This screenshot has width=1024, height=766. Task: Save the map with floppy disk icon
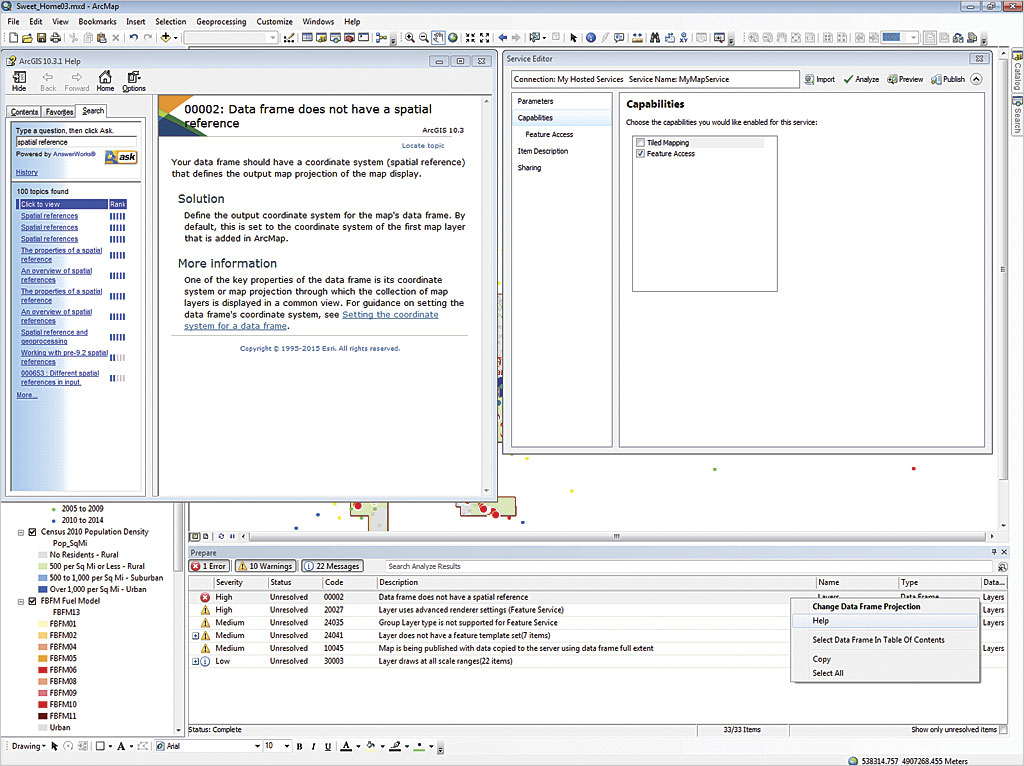[x=42, y=38]
